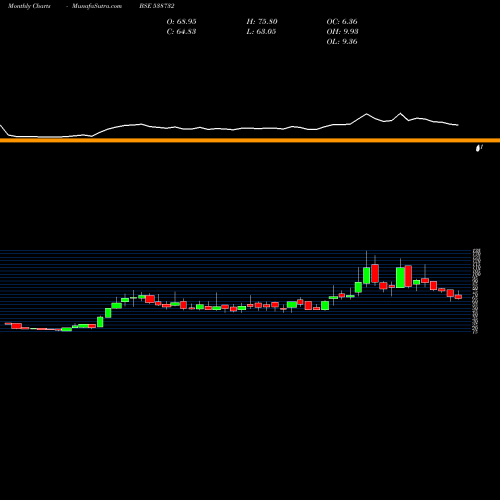The image size is (500, 500).
Task: Click the last red candlestick on the right
Action: pyautogui.click(x=459, y=297)
